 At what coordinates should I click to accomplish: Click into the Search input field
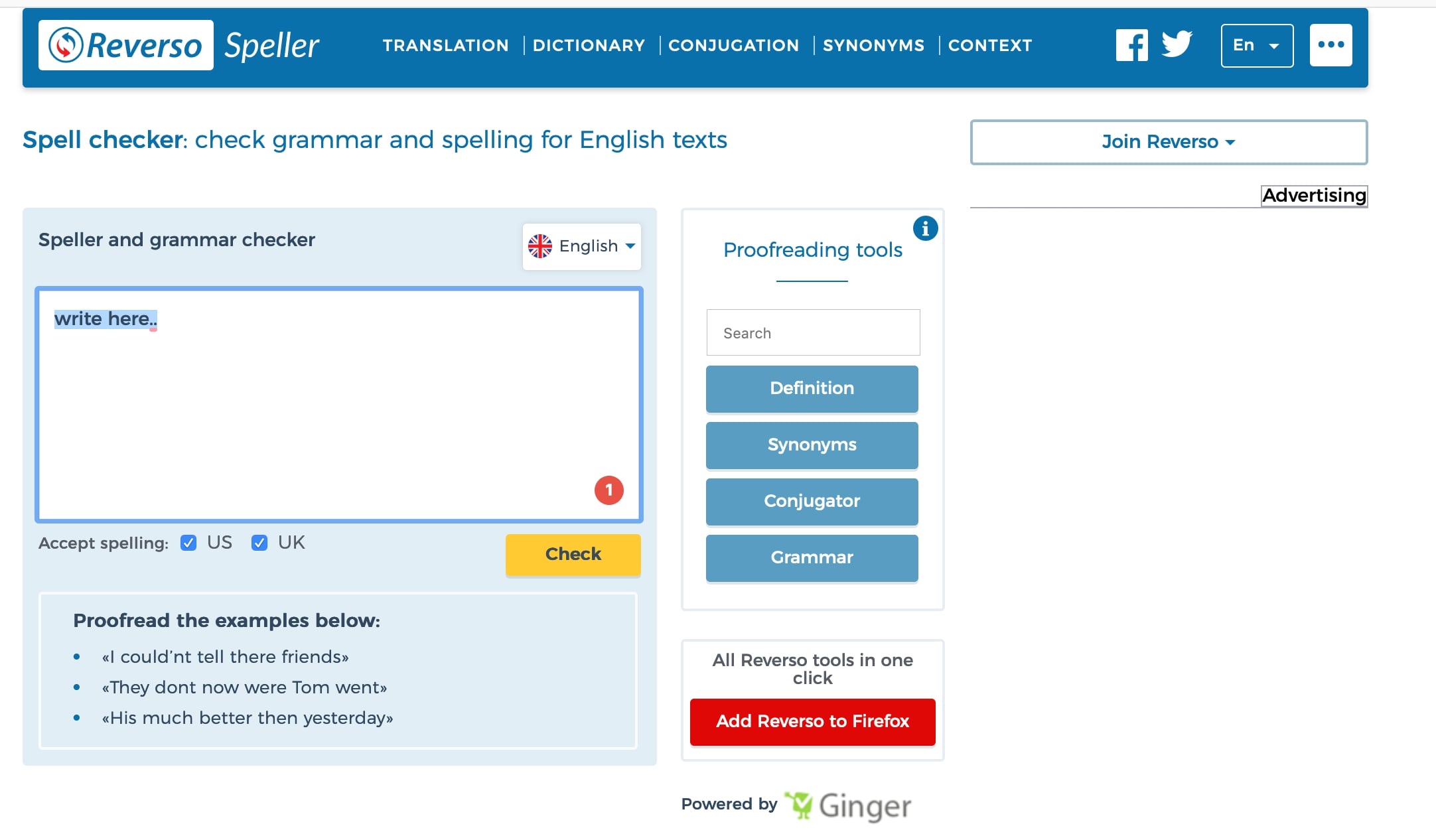point(813,332)
